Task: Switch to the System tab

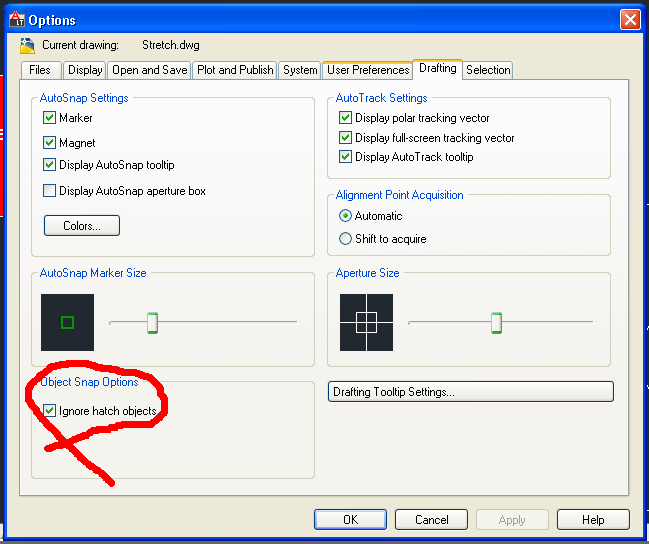Action: [300, 70]
